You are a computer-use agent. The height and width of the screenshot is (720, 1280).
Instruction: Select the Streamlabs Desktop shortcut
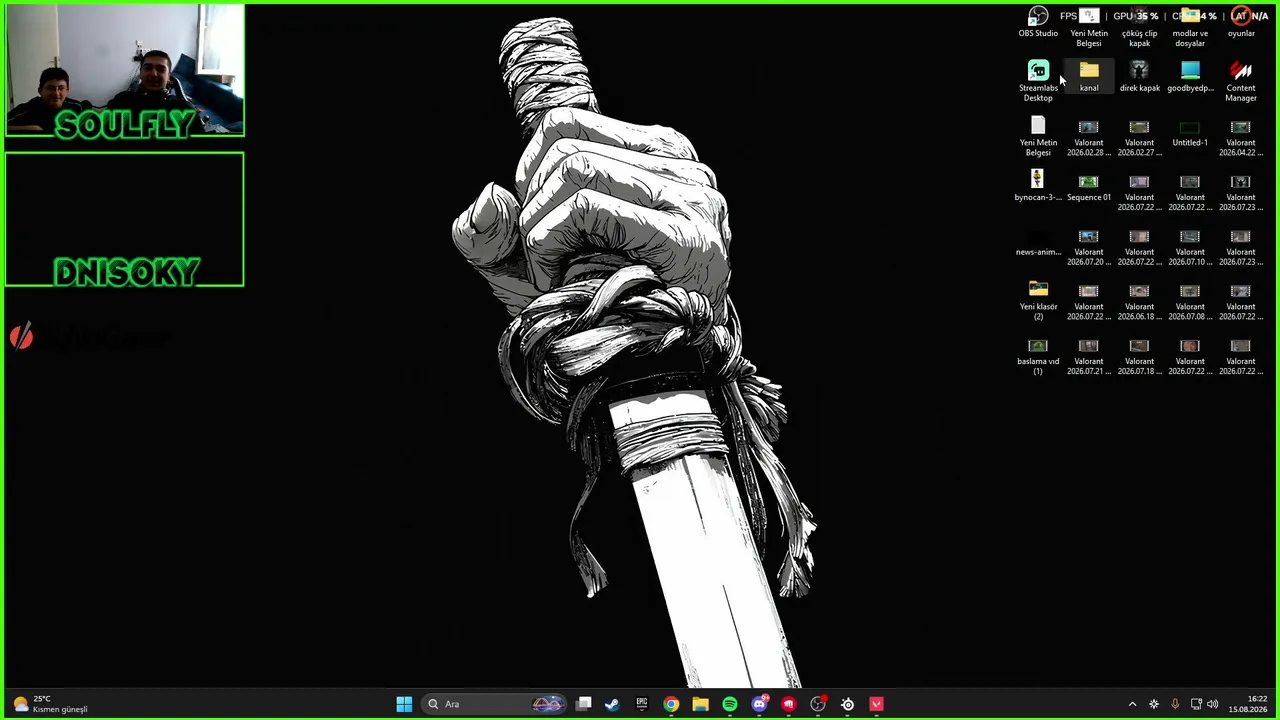click(1038, 81)
